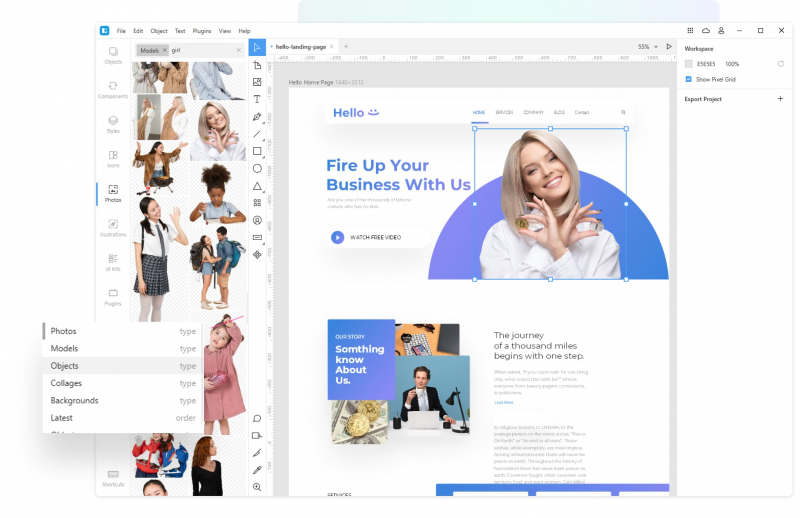Activate the Comment tool
Image resolution: width=800 pixels, height=518 pixels.
[257, 418]
